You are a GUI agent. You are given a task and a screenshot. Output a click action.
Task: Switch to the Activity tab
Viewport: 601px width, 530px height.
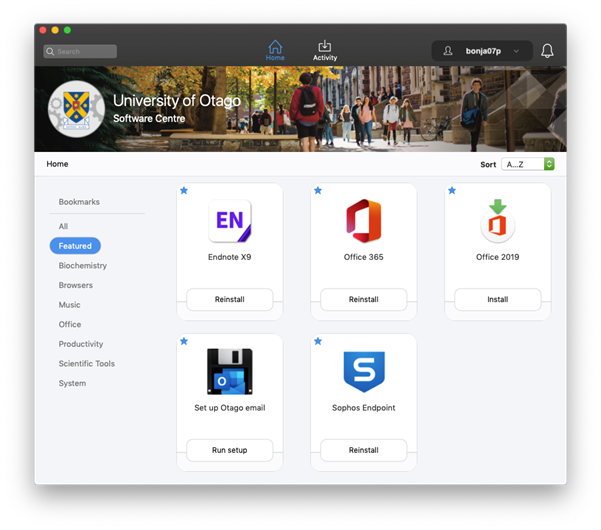coord(325,51)
